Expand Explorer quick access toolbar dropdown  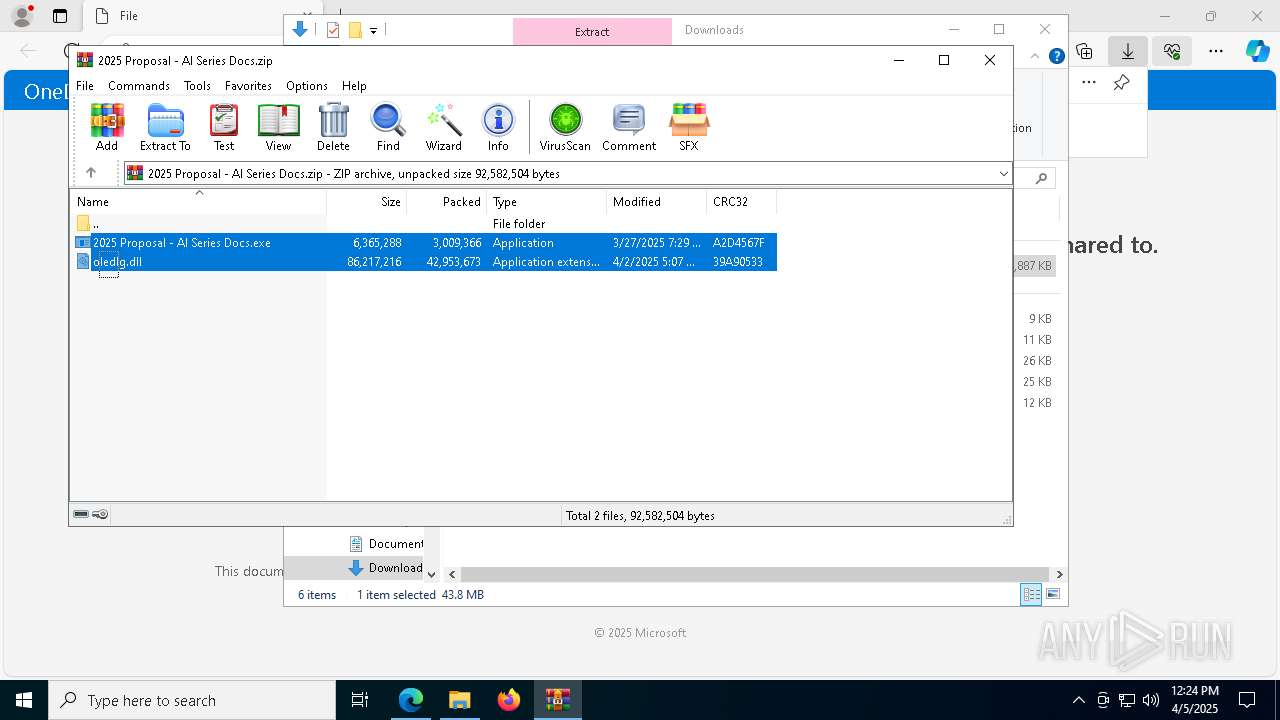[373, 31]
